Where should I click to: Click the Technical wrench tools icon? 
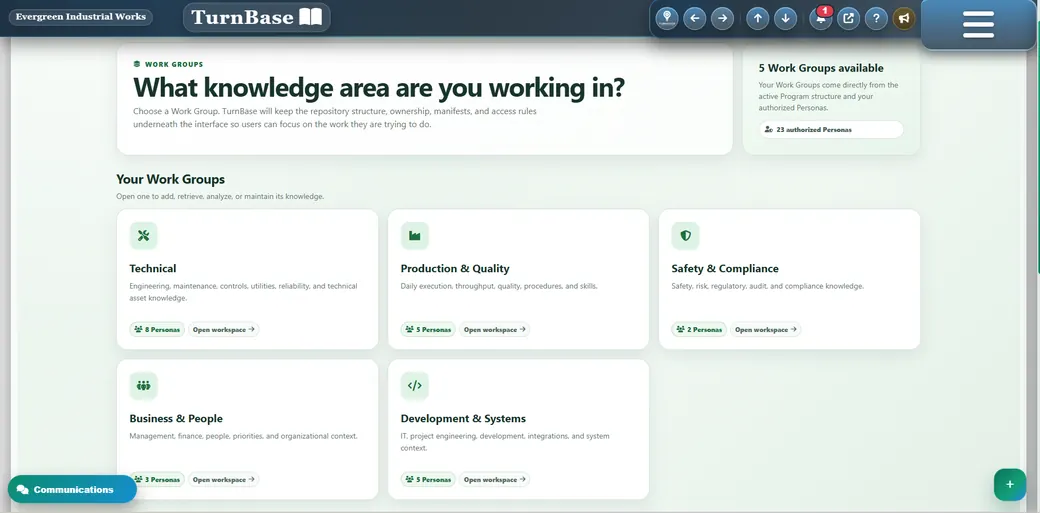pyautogui.click(x=143, y=236)
